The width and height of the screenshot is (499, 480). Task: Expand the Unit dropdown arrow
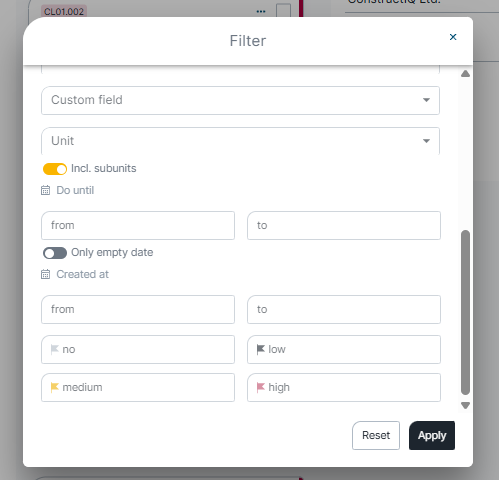[x=426, y=141]
